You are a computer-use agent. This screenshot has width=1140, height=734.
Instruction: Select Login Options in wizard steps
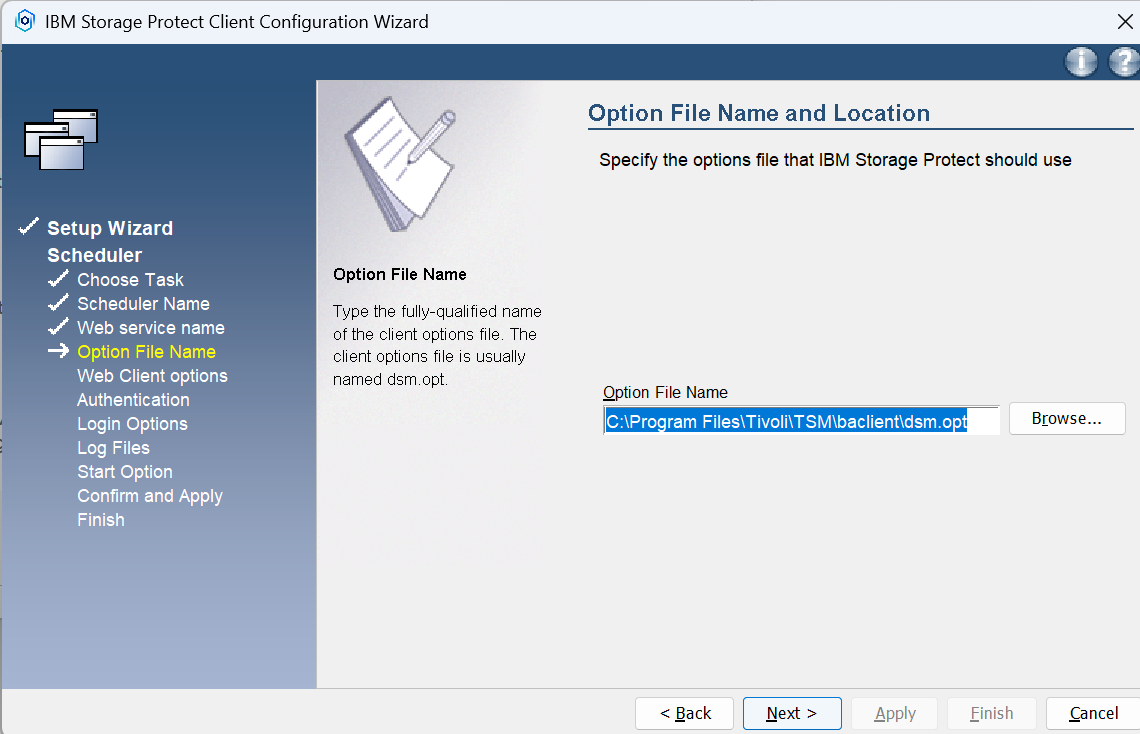coord(132,424)
